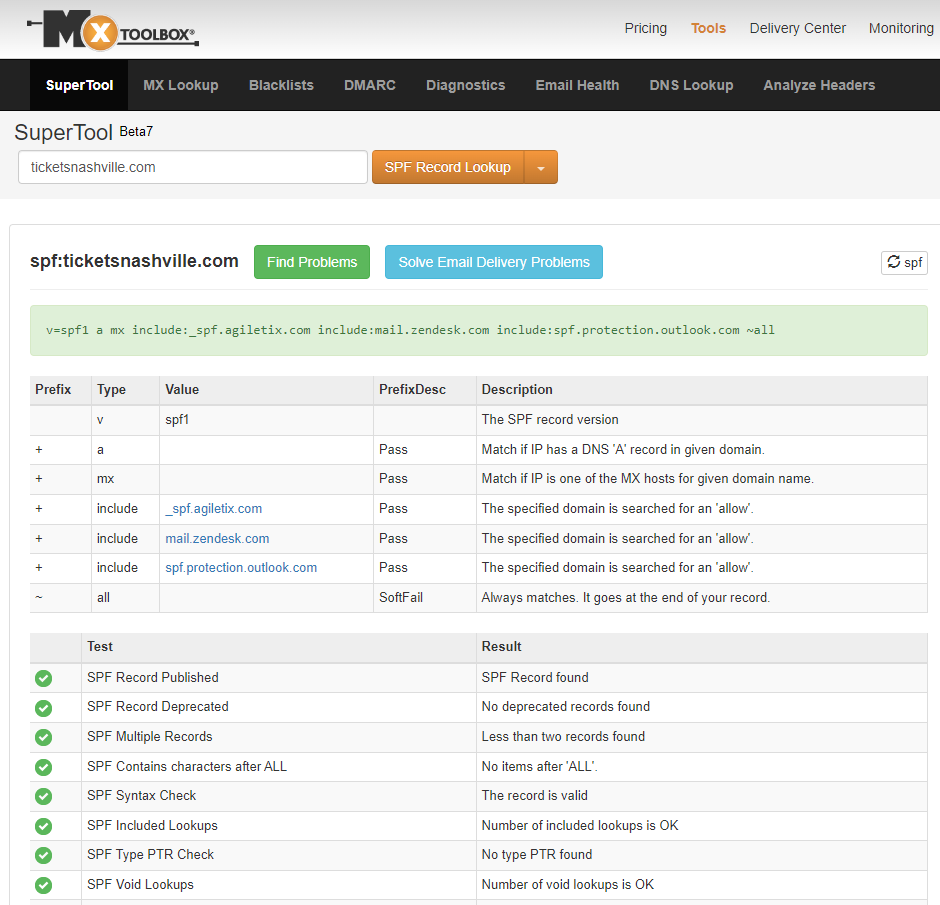Click the Tools menu link
940x905 pixels.
coord(708,28)
